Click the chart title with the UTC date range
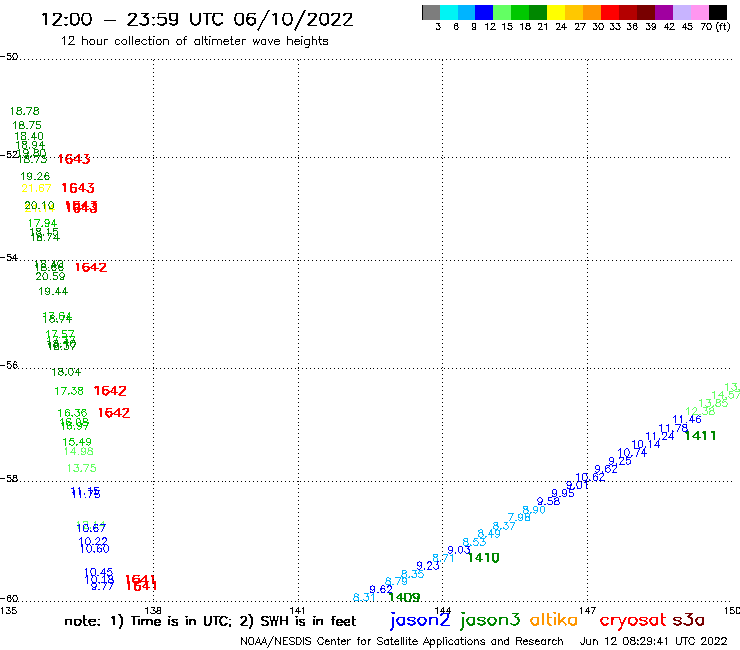This screenshot has height=650, width=740. (x=197, y=19)
